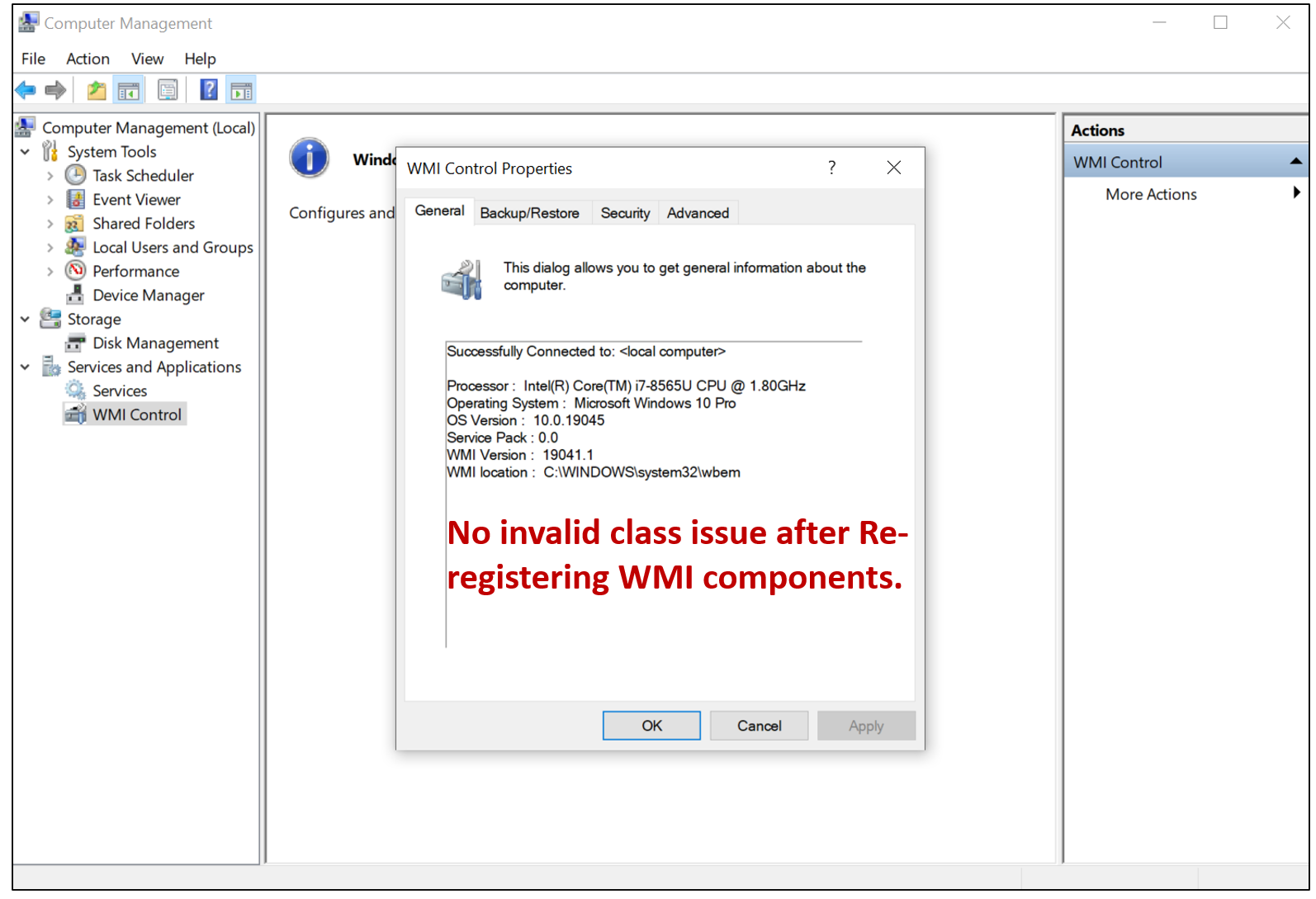Viewport: 1316px width, 899px height.
Task: Switch to the General tab
Action: tap(439, 211)
